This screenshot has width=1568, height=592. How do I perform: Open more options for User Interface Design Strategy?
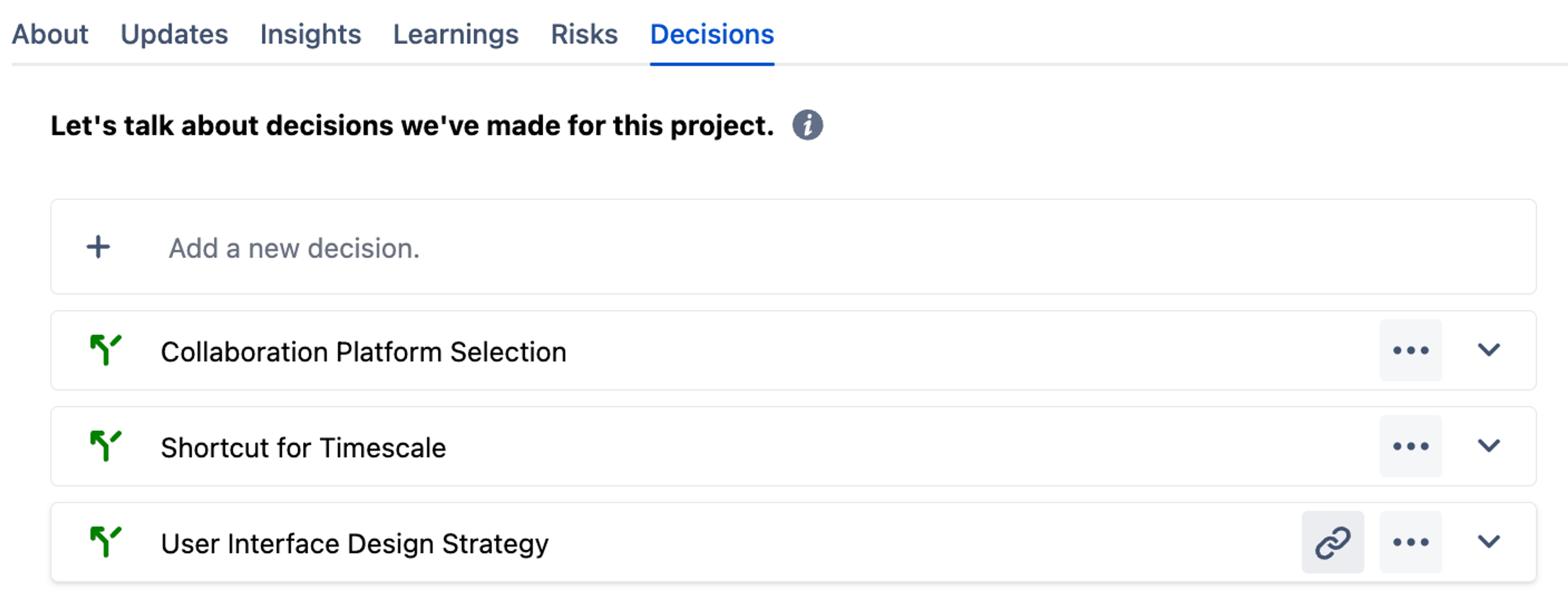[x=1410, y=542]
